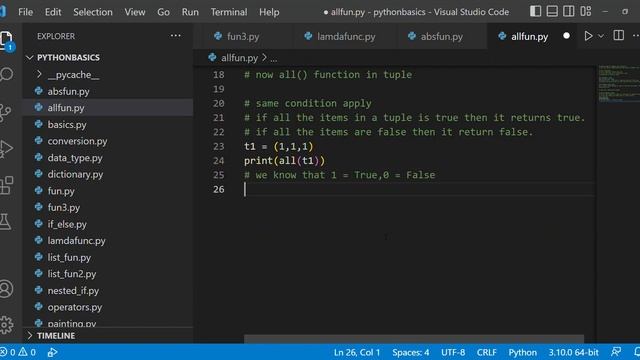Open the customize layout icon

pos(586,11)
